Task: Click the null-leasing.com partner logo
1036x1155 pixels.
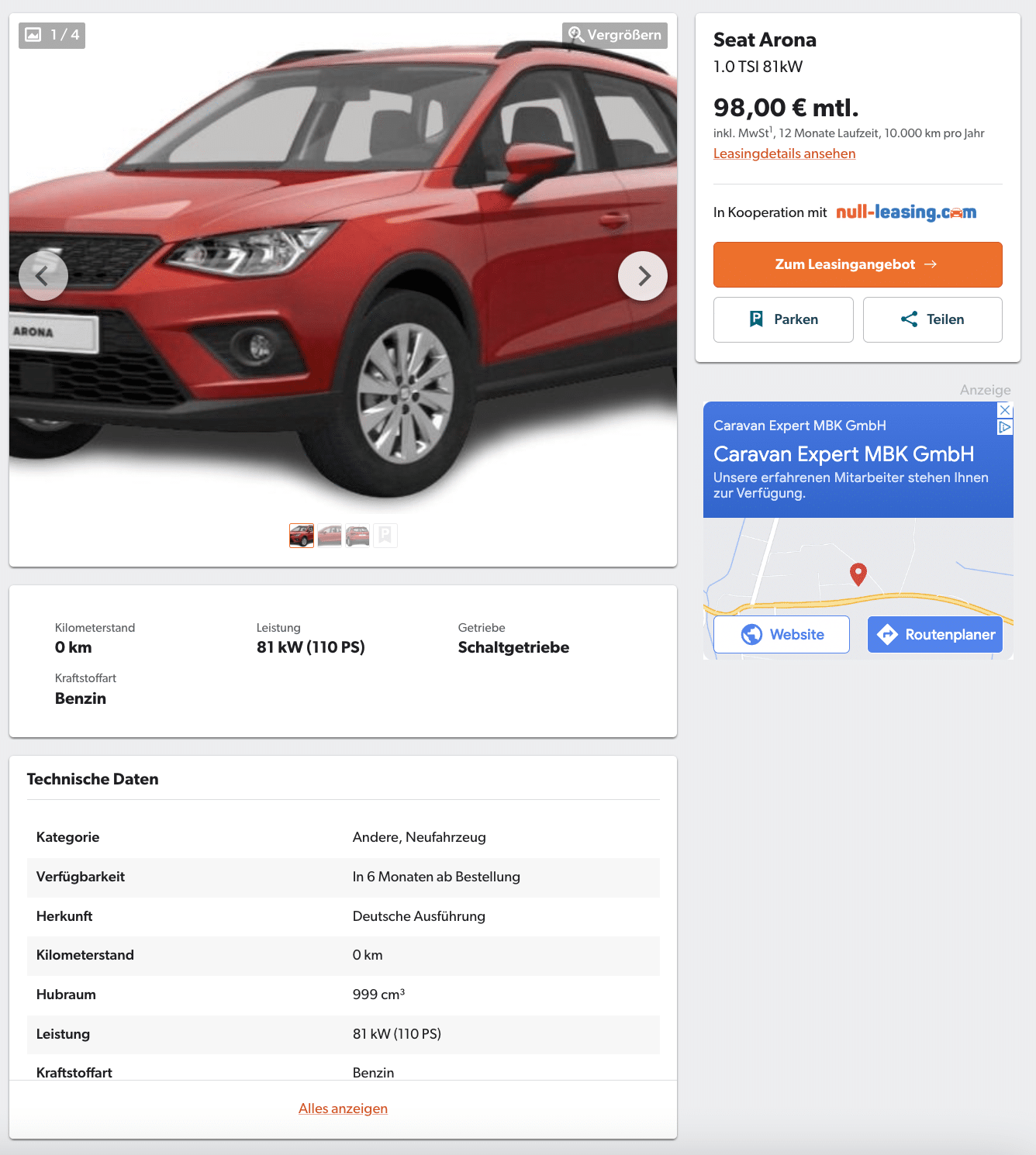Action: point(906,212)
